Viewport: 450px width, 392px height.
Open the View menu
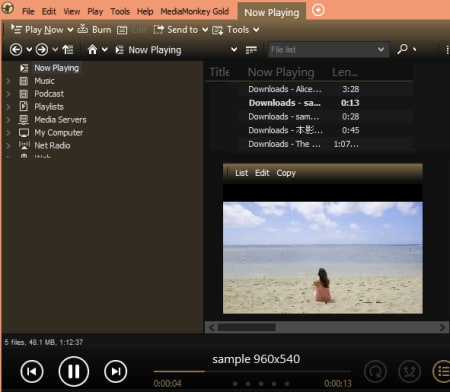pos(72,12)
